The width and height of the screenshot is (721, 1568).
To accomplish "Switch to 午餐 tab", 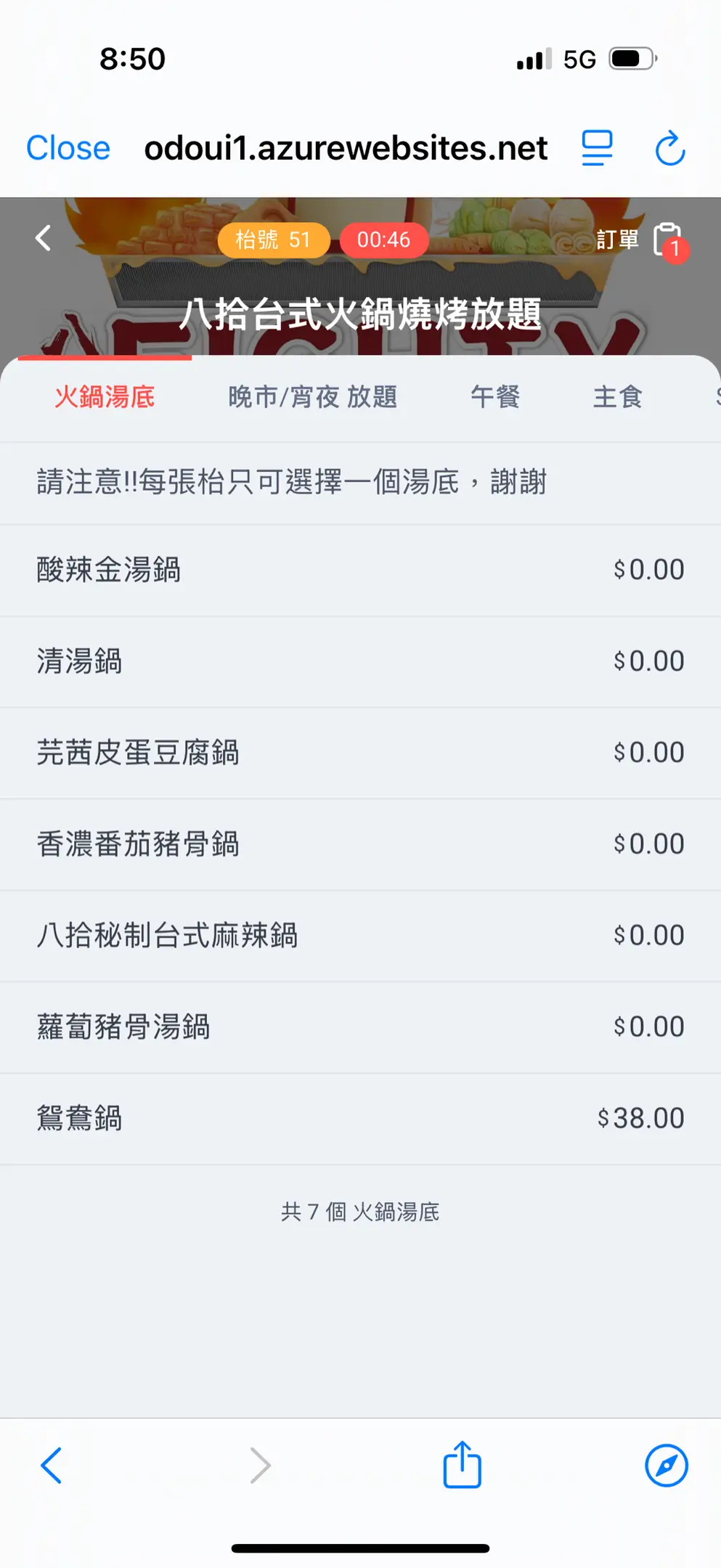I will pos(495,397).
